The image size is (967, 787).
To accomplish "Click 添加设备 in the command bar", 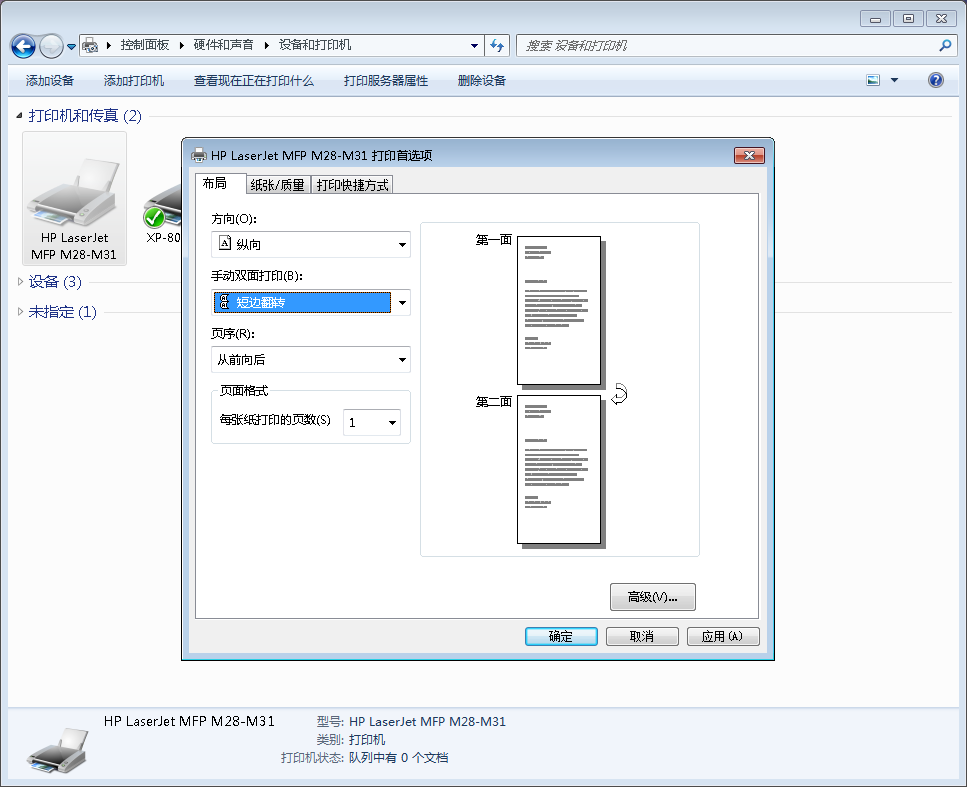I will [49, 81].
